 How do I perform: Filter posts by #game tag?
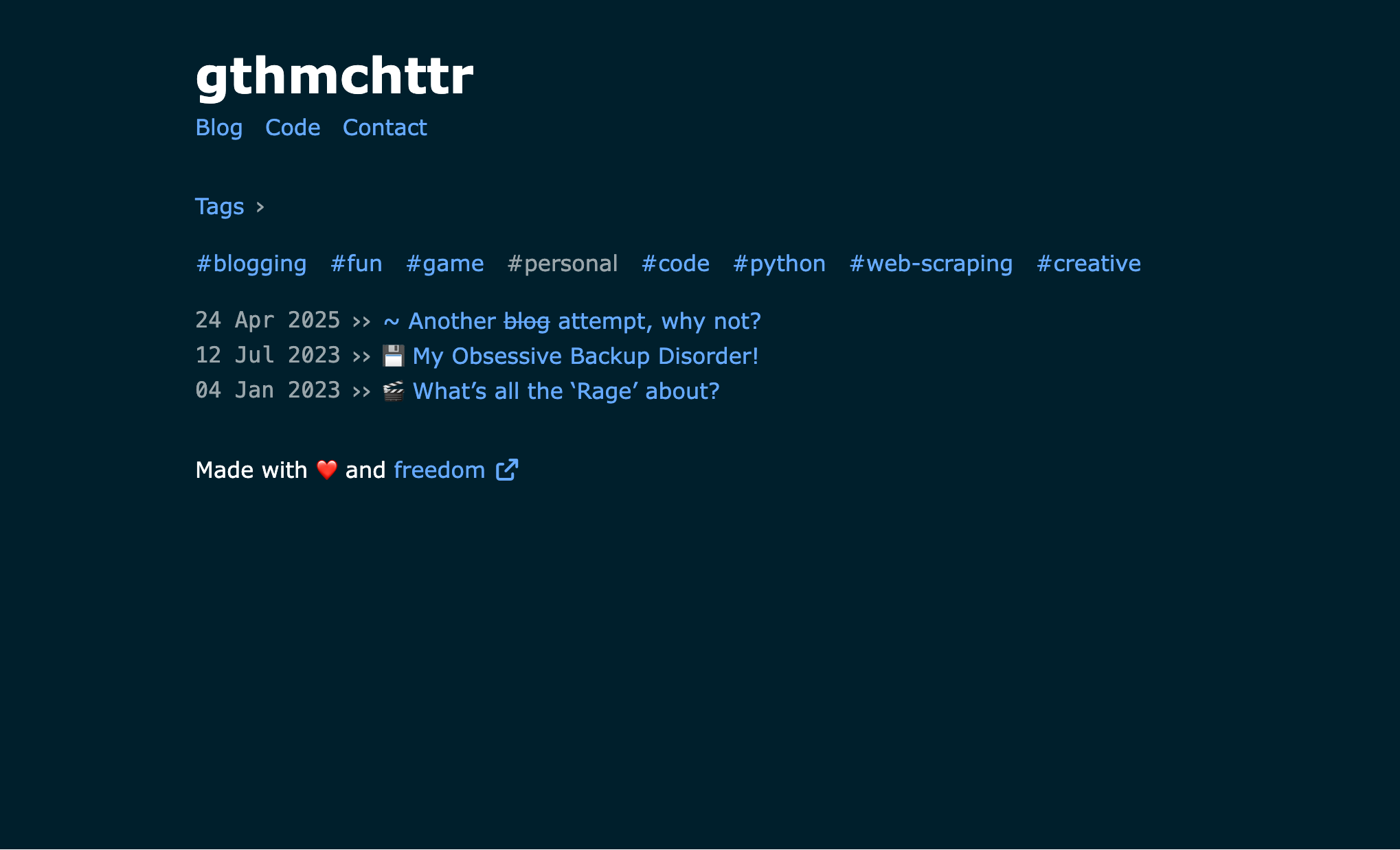(x=444, y=264)
